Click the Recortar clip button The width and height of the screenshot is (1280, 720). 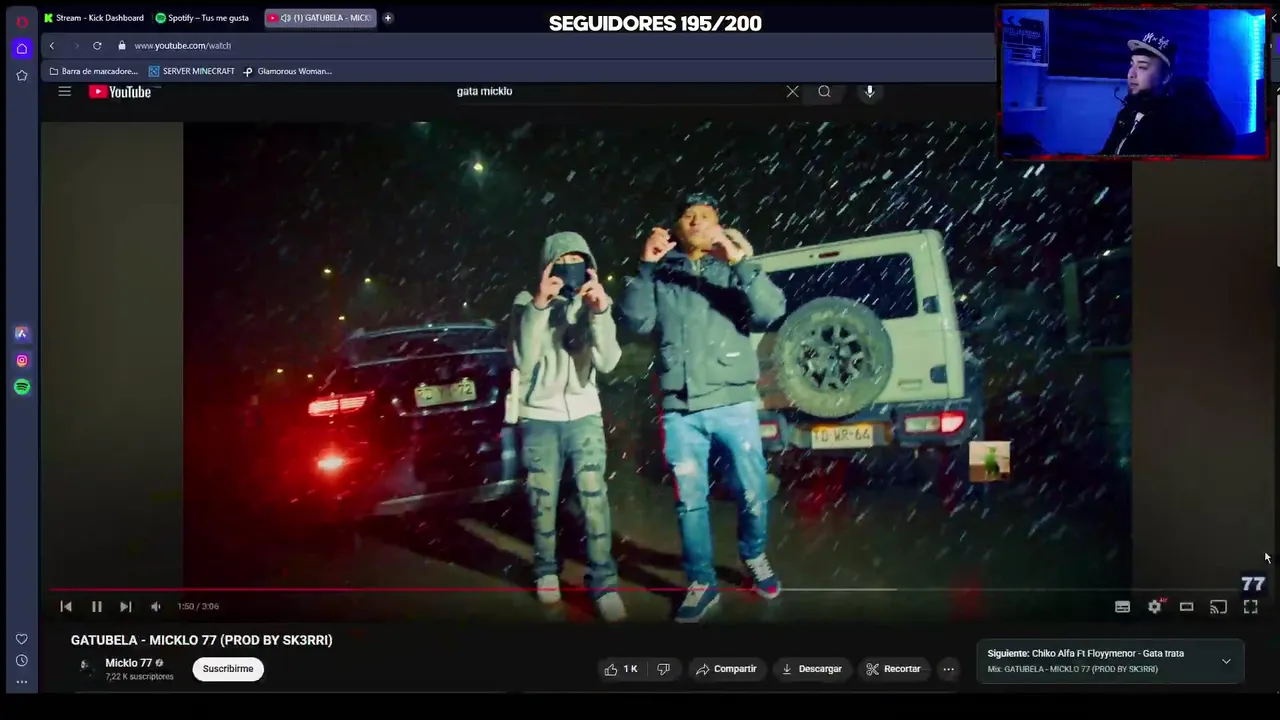point(893,669)
